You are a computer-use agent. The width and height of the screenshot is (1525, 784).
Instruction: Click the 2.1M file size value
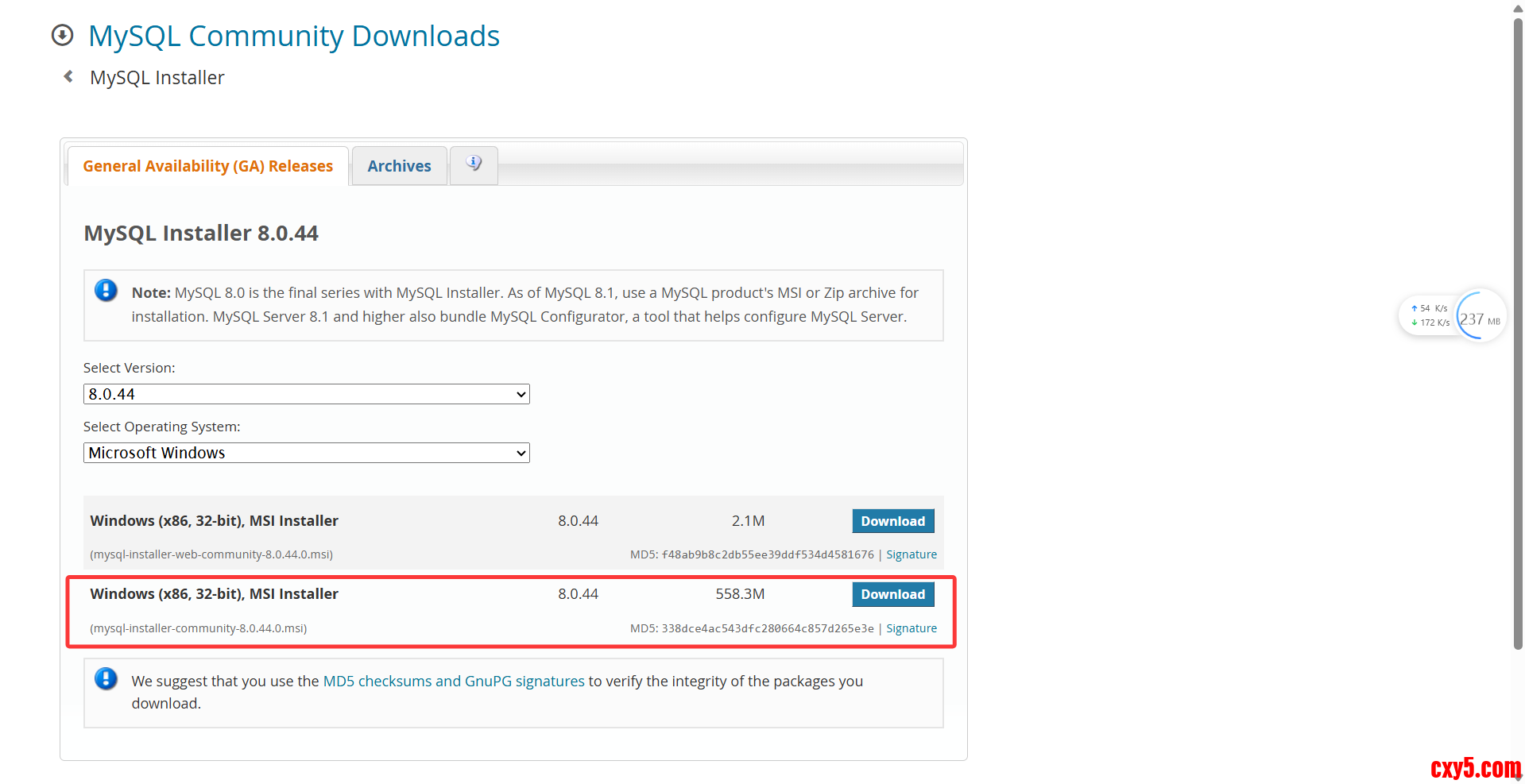[748, 521]
